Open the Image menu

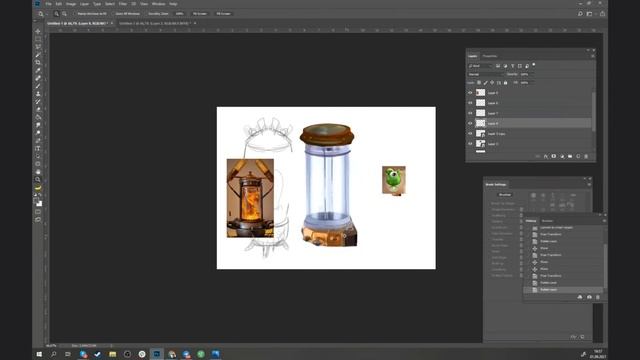71,4
